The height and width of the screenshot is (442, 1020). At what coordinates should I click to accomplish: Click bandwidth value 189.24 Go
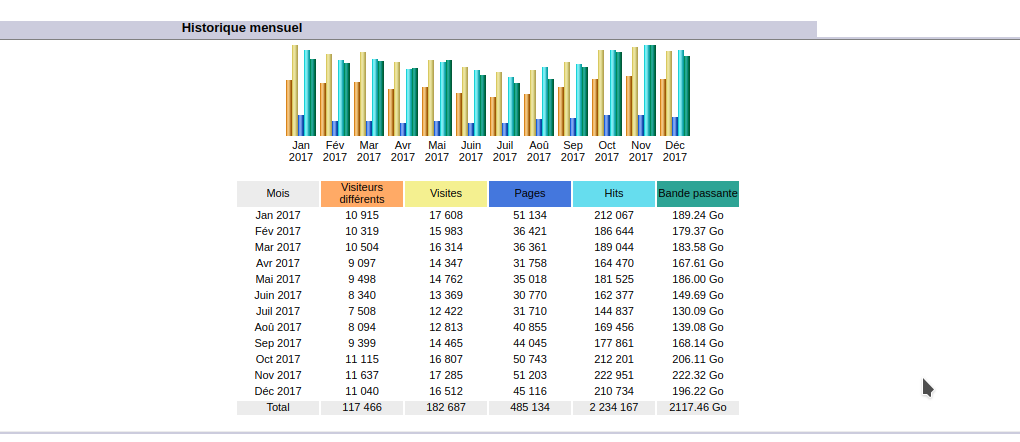click(698, 215)
